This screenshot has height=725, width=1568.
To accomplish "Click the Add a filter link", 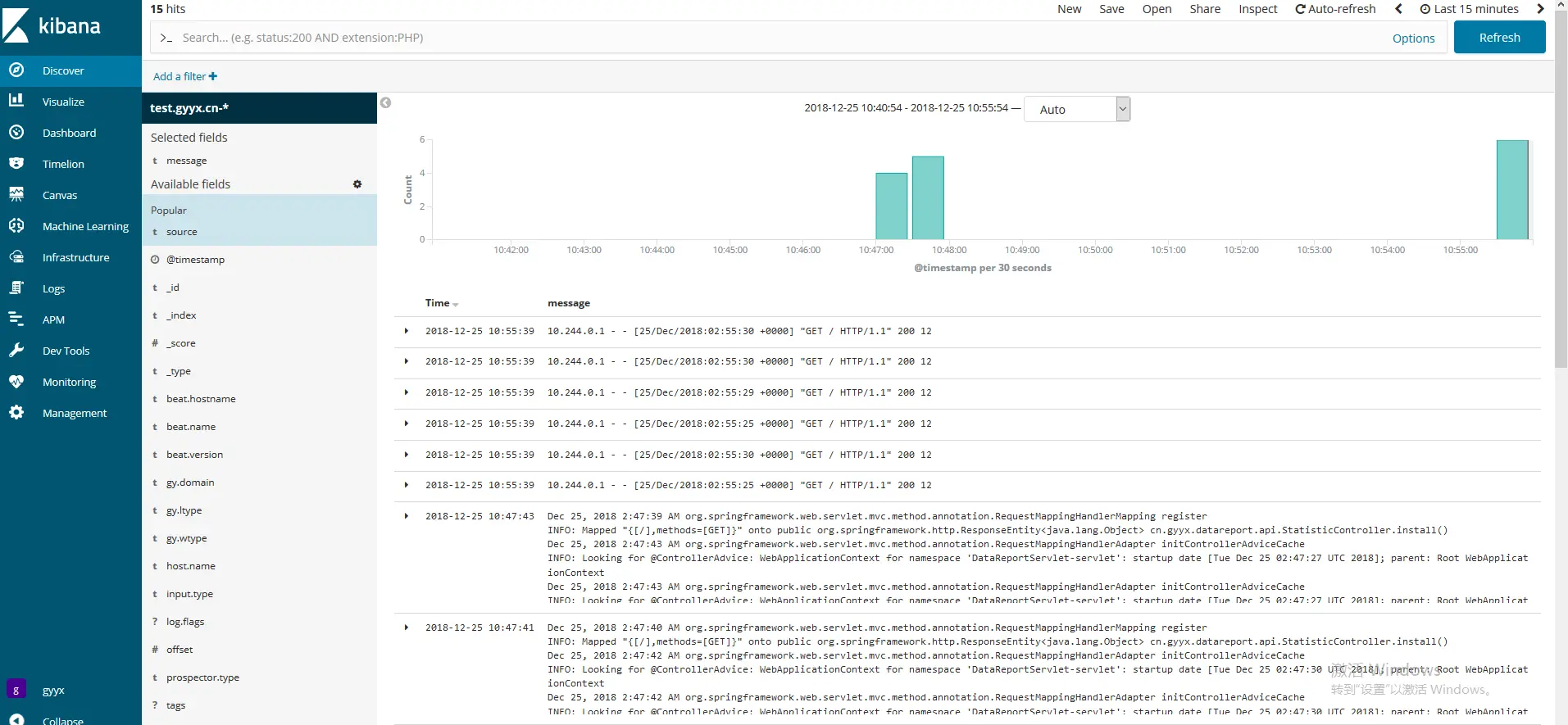I will [x=185, y=76].
